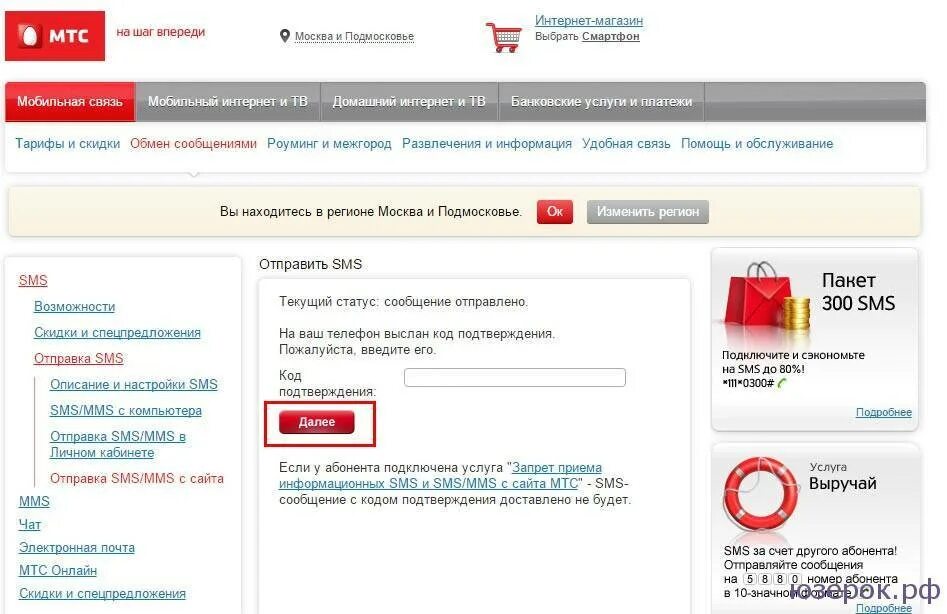This screenshot has height=614, width=947.
Task: Switch to Домашний интернет и ТВ tab
Action: pyautogui.click(x=409, y=101)
